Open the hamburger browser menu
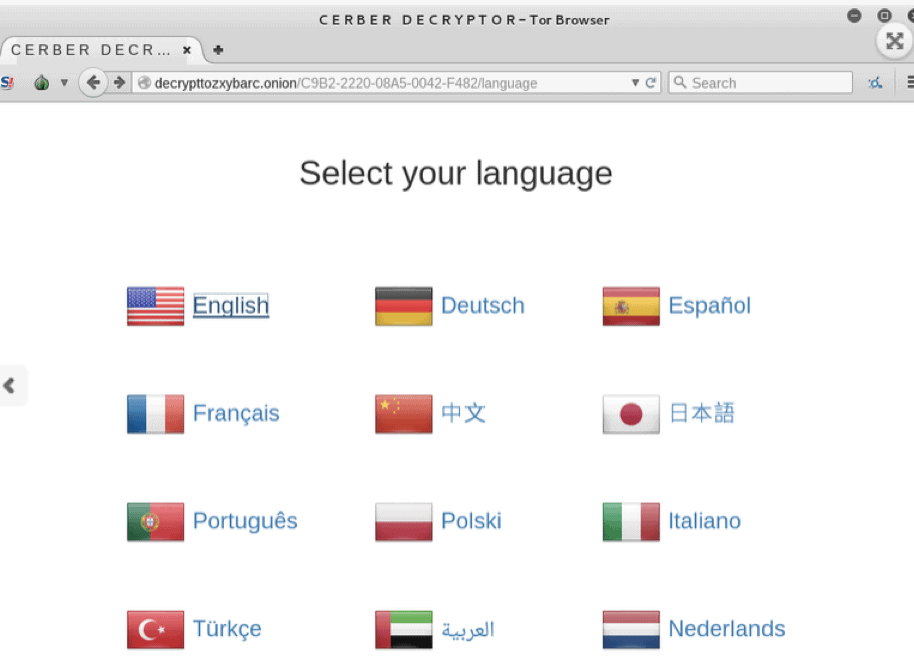The width and height of the screenshot is (914, 666). coord(909,83)
